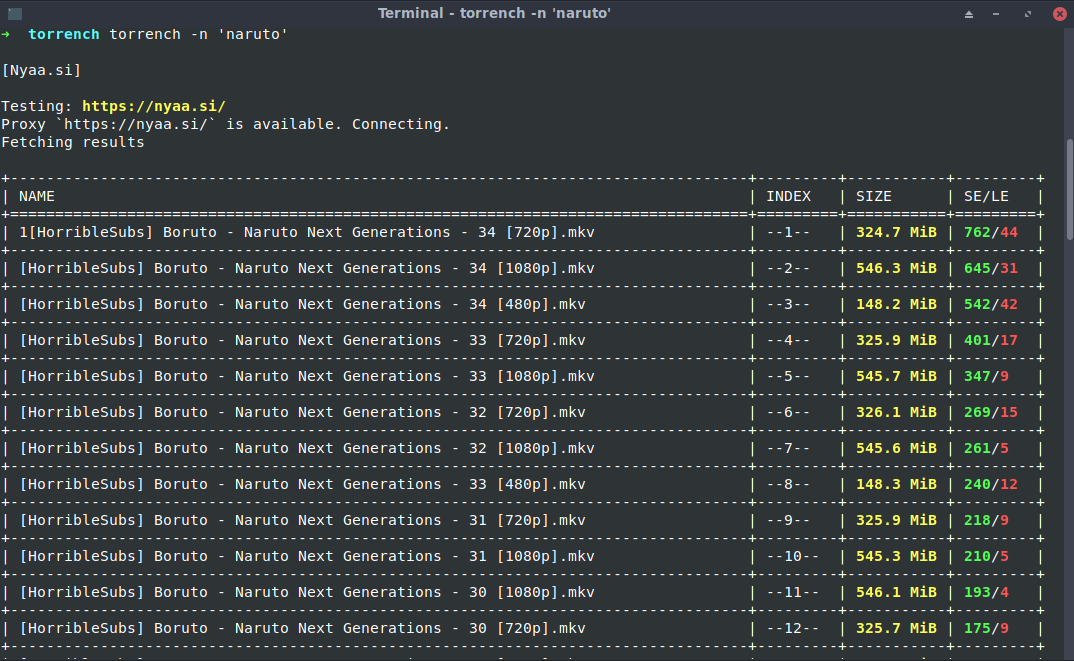Image resolution: width=1074 pixels, height=661 pixels.
Task: Click the size value 148.3 MiB
Action: click(896, 484)
